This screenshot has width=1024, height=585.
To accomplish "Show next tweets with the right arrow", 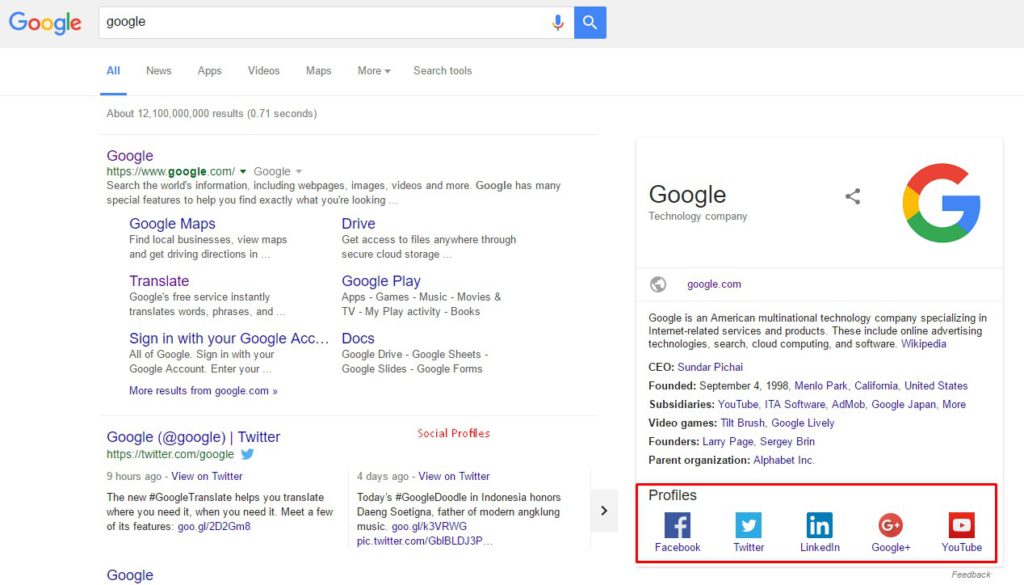I will [604, 511].
